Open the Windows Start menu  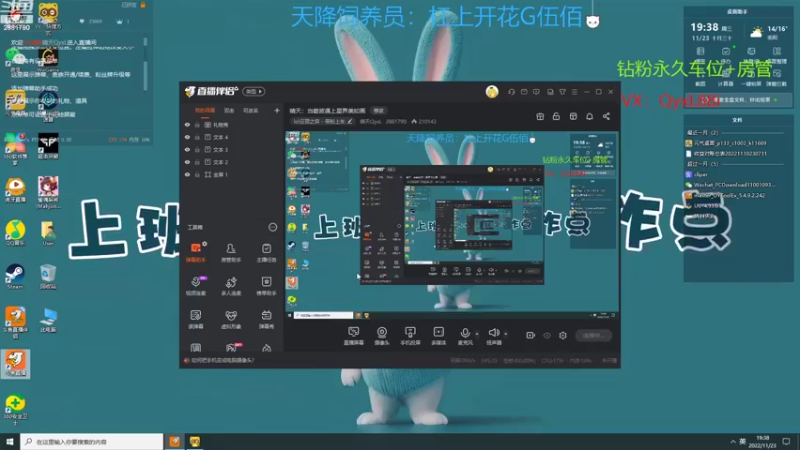coord(10,441)
